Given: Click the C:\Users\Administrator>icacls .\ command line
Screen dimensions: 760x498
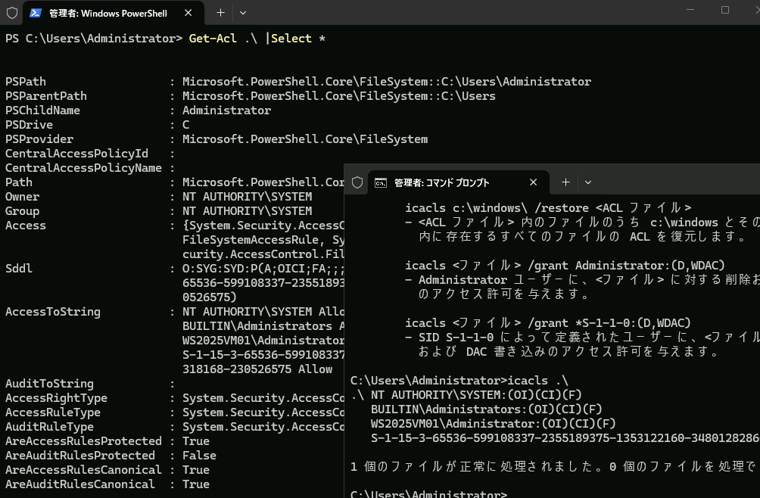Looking at the screenshot, I should (459, 381).
